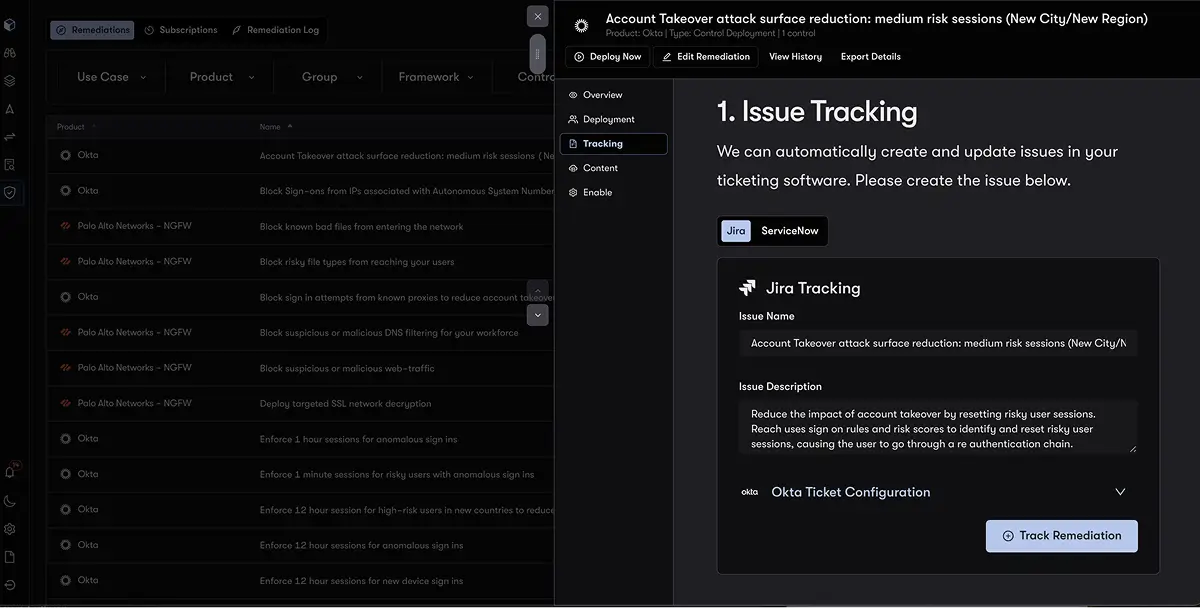
Task: Click the Deploy Now button
Action: [607, 57]
